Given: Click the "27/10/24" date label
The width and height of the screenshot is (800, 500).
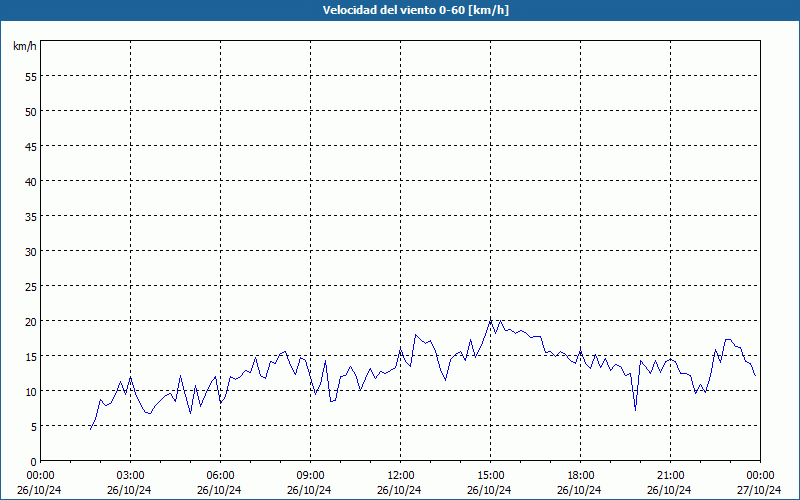Looking at the screenshot, I should coord(759,490).
